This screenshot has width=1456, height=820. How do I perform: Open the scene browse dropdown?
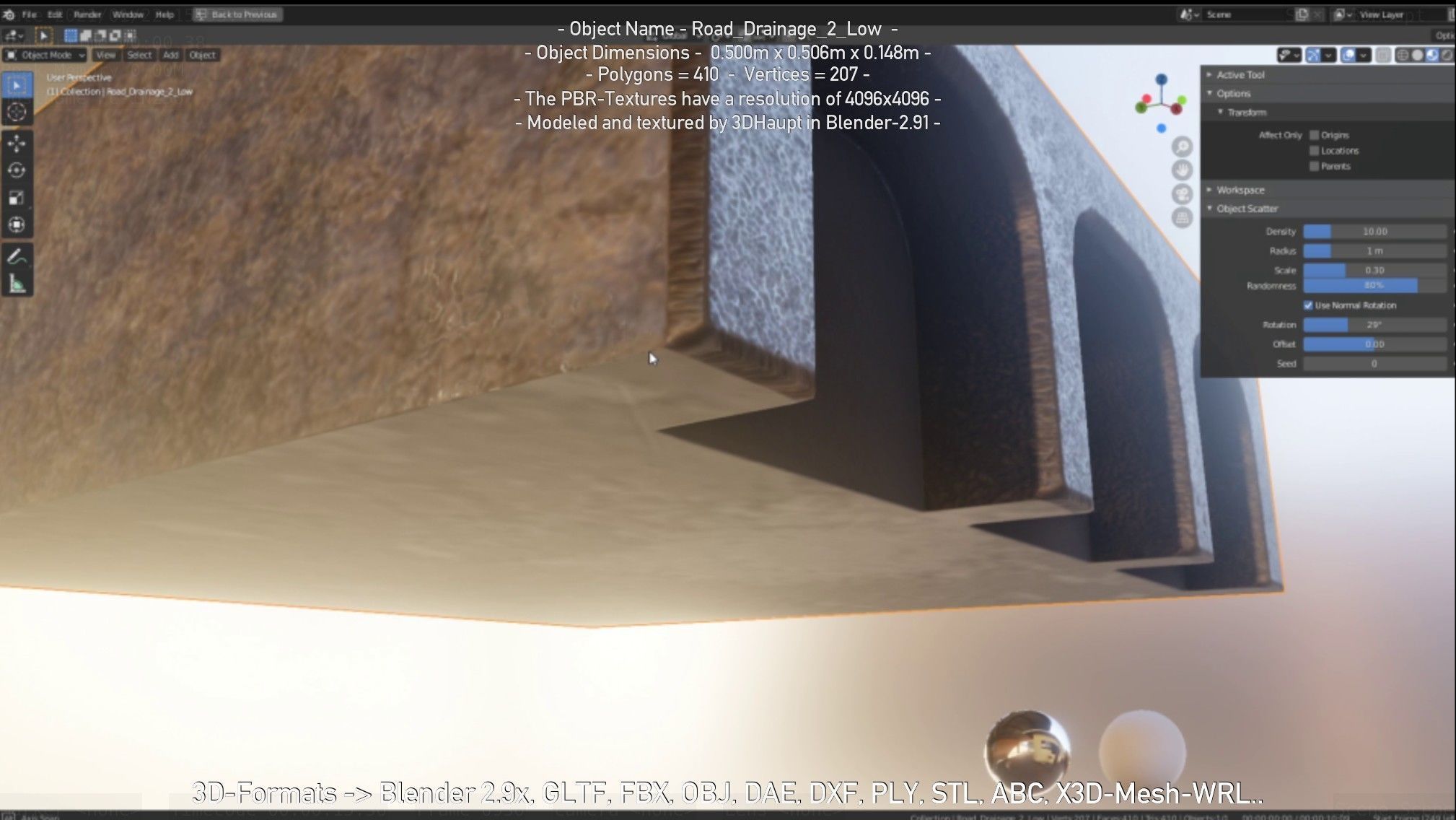(1190, 14)
